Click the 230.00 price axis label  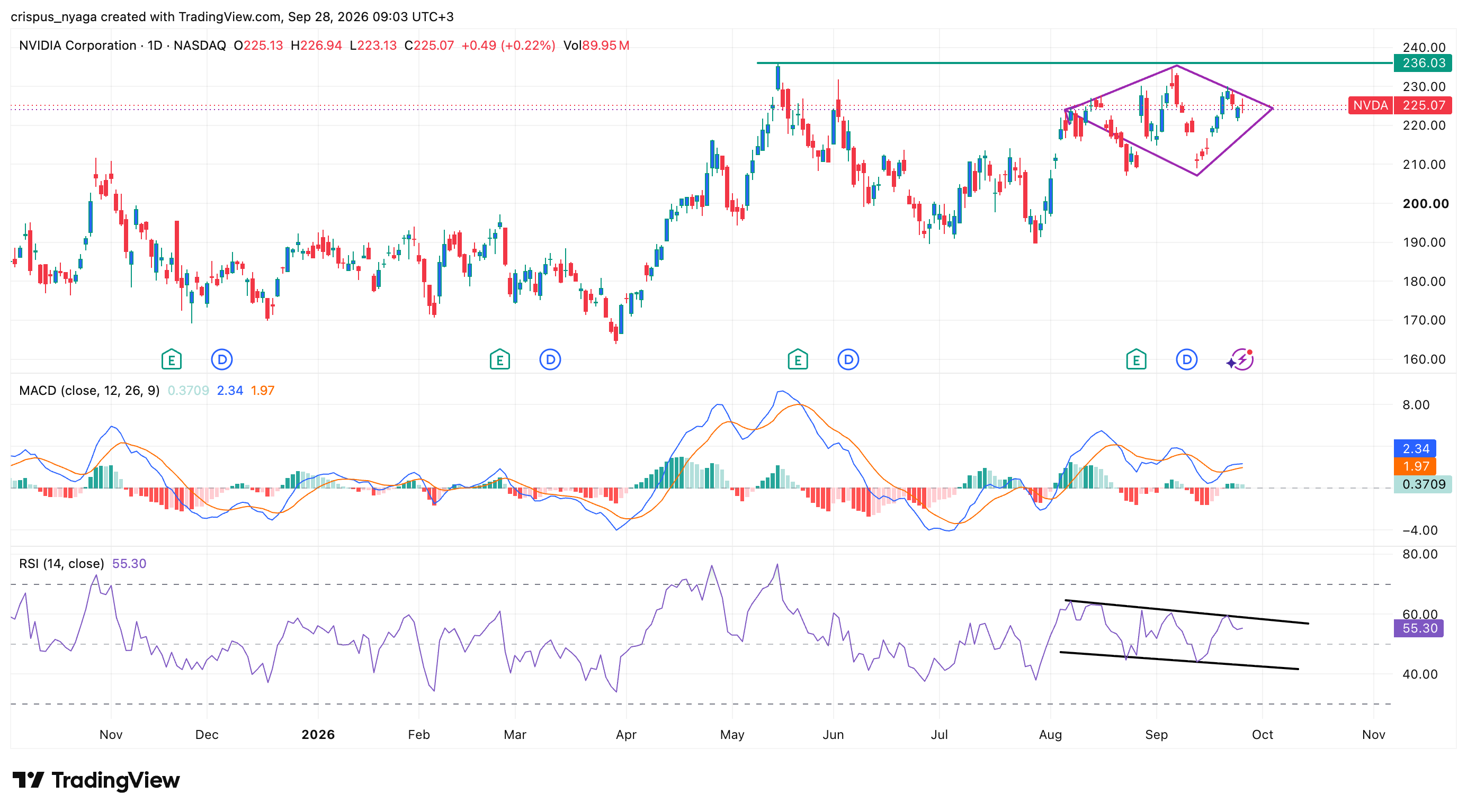(1424, 86)
